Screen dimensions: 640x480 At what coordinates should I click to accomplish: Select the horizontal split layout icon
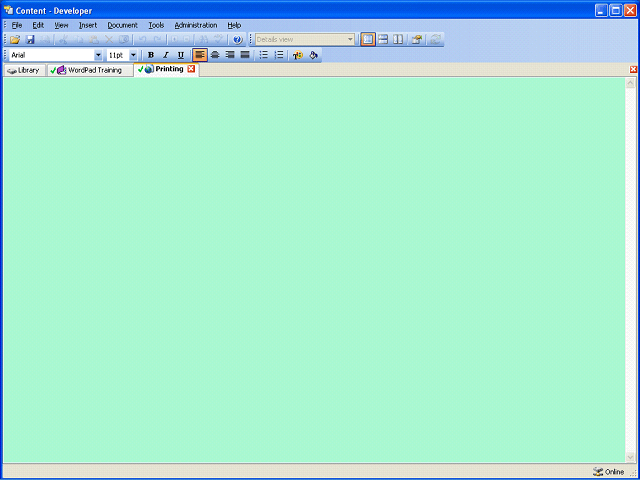[383, 40]
